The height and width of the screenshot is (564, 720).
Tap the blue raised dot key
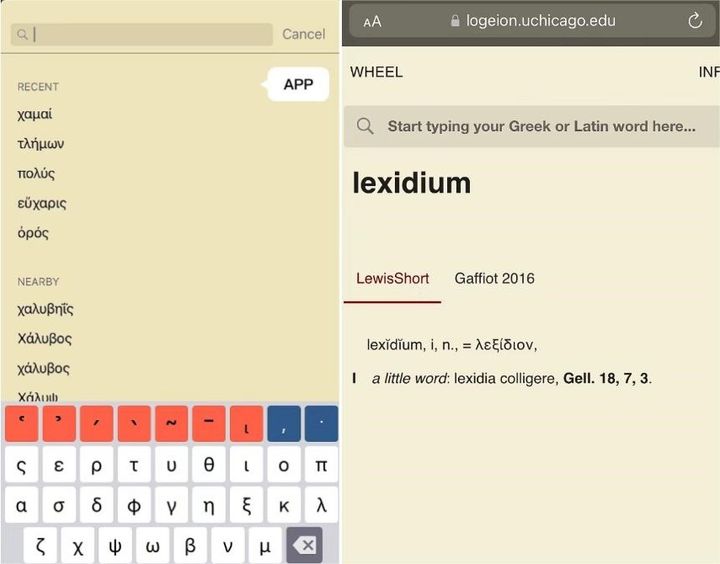click(321, 423)
